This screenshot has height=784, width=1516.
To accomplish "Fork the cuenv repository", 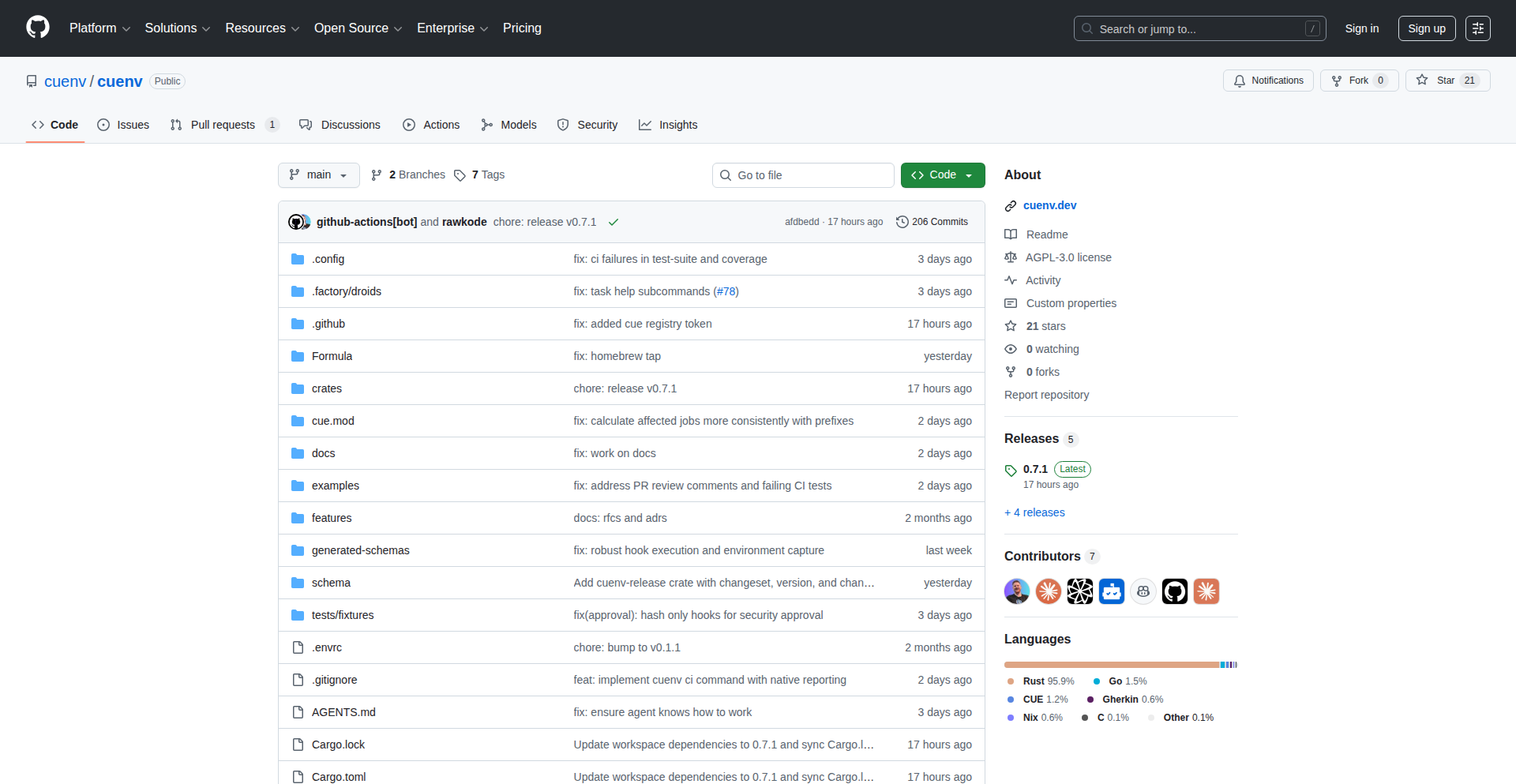I will [x=1360, y=81].
